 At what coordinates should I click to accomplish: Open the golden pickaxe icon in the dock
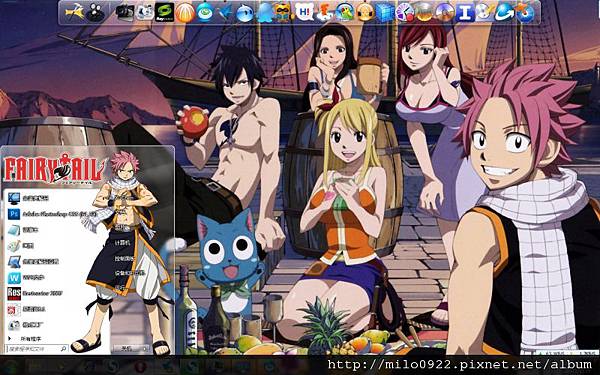click(75, 12)
